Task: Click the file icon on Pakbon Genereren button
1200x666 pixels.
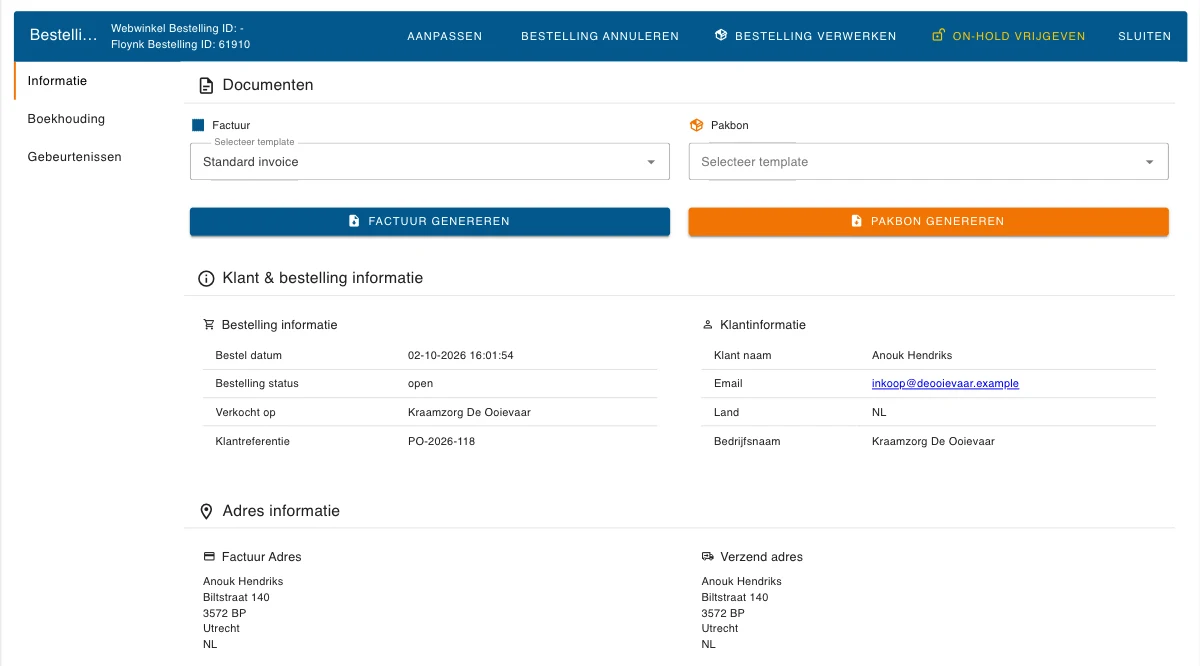Action: [856, 221]
